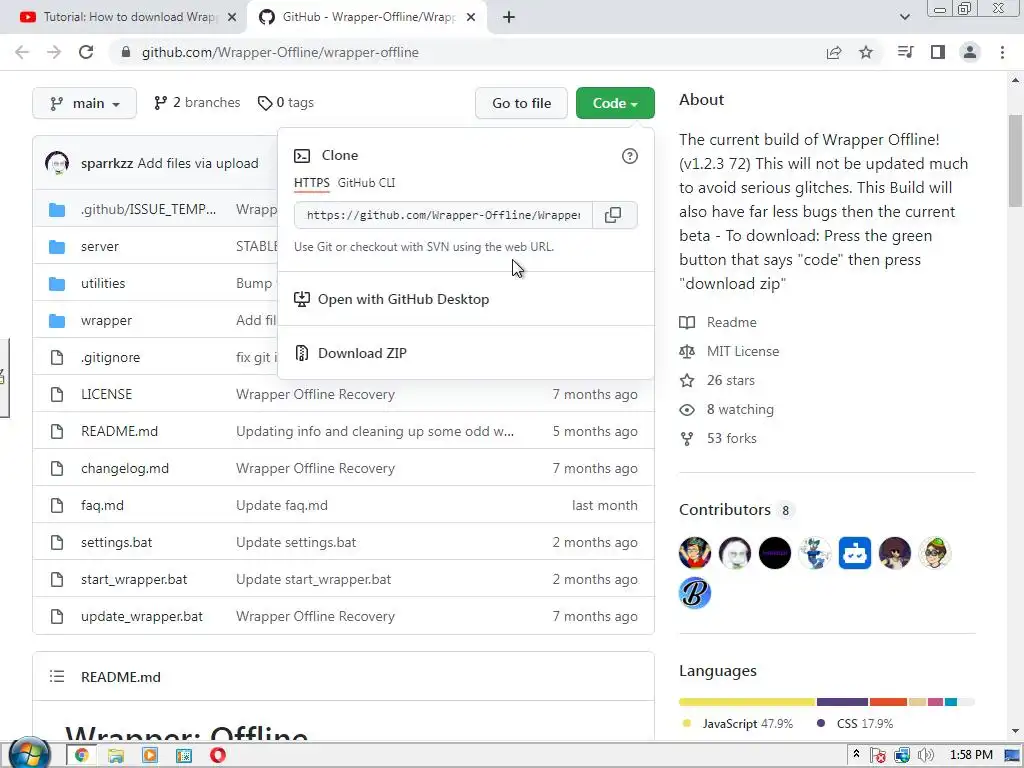1024x768 pixels.
Task: Open Chrome profile avatar icon
Action: [x=970, y=52]
